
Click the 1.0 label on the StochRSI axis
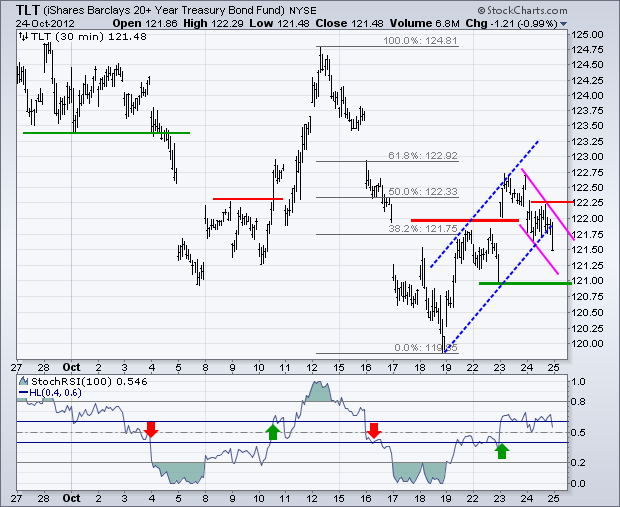pyautogui.click(x=578, y=382)
